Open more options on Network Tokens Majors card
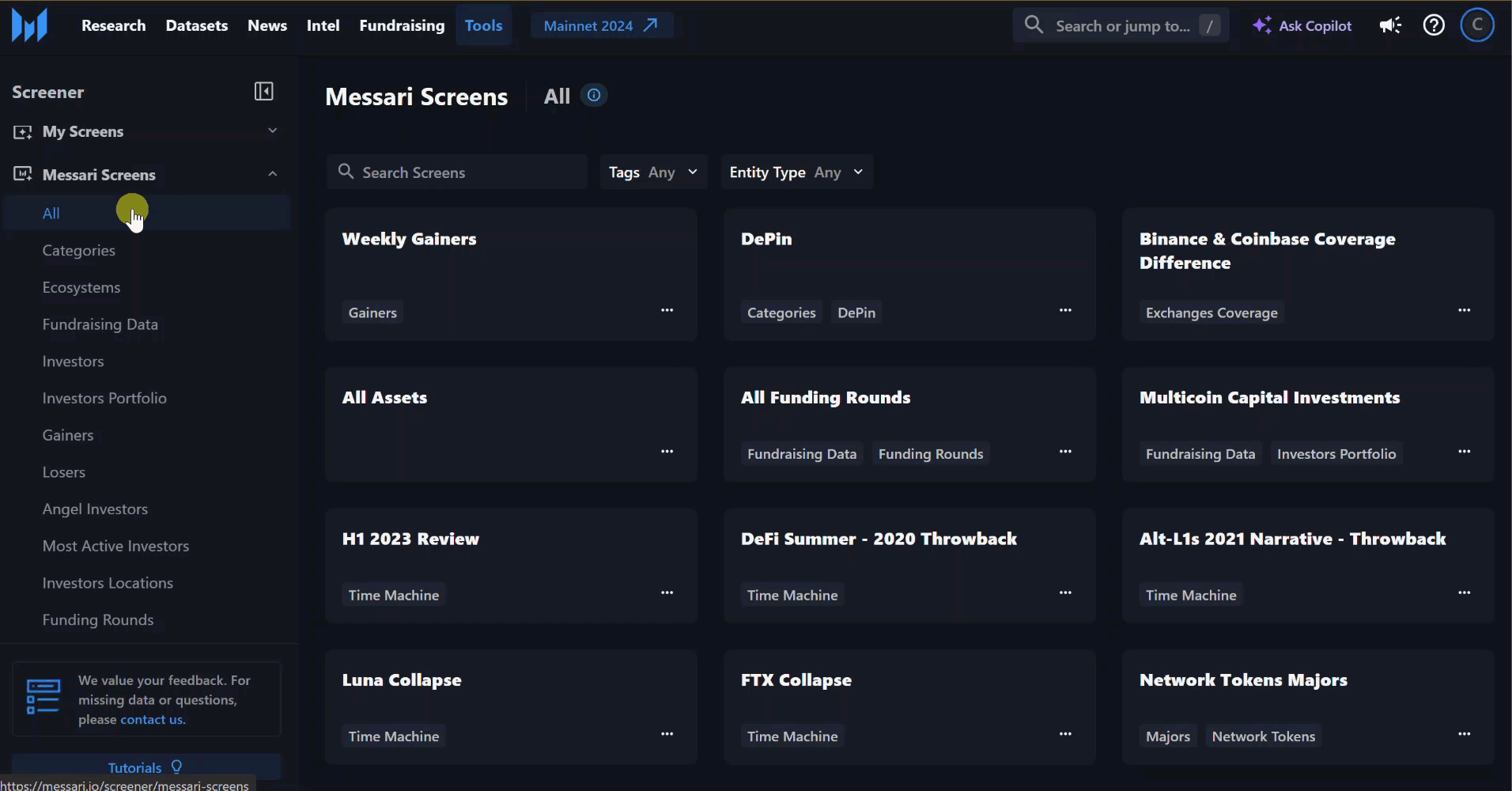This screenshot has height=791, width=1512. point(1465,734)
